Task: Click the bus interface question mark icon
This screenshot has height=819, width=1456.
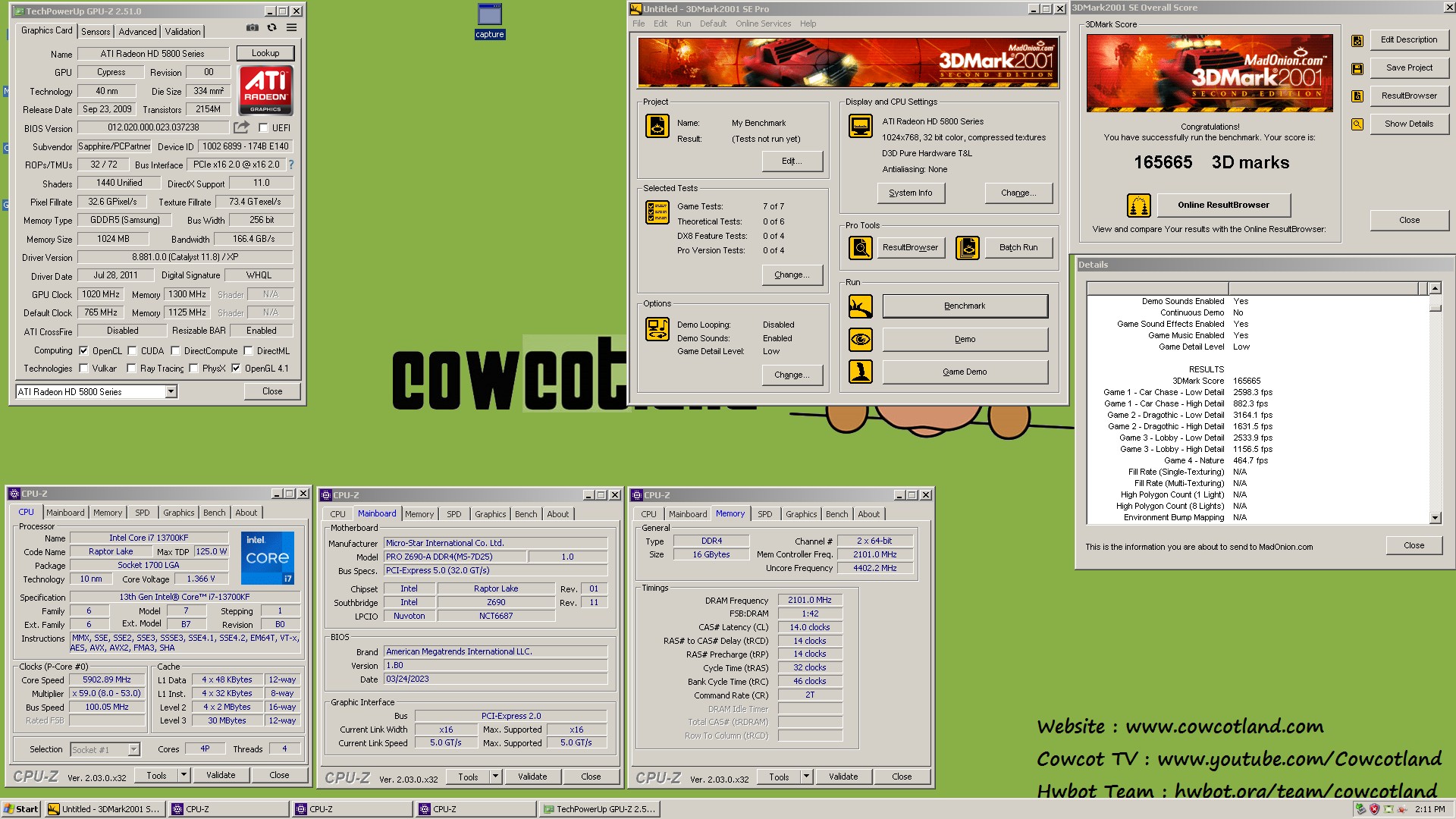Action: [291, 165]
